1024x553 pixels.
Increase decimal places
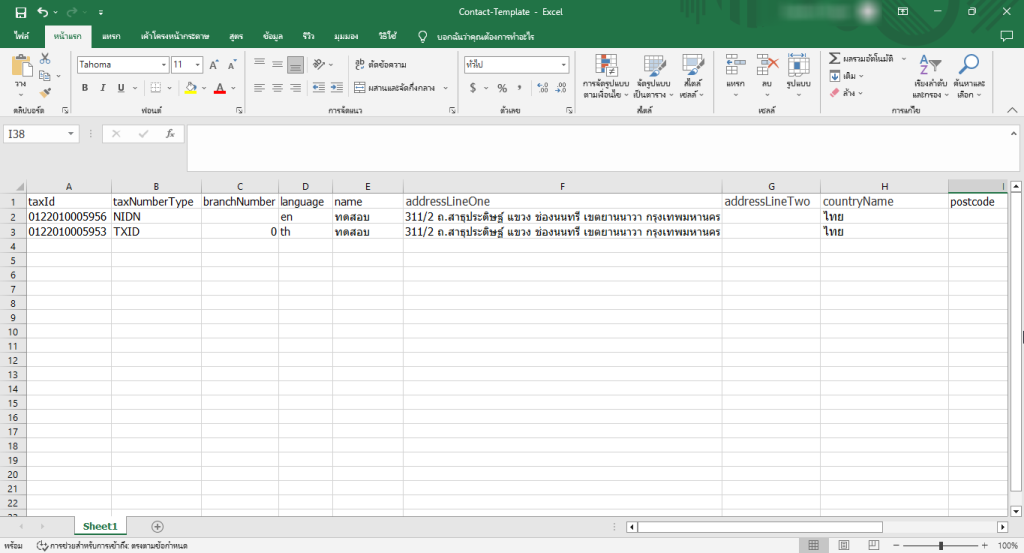543,87
